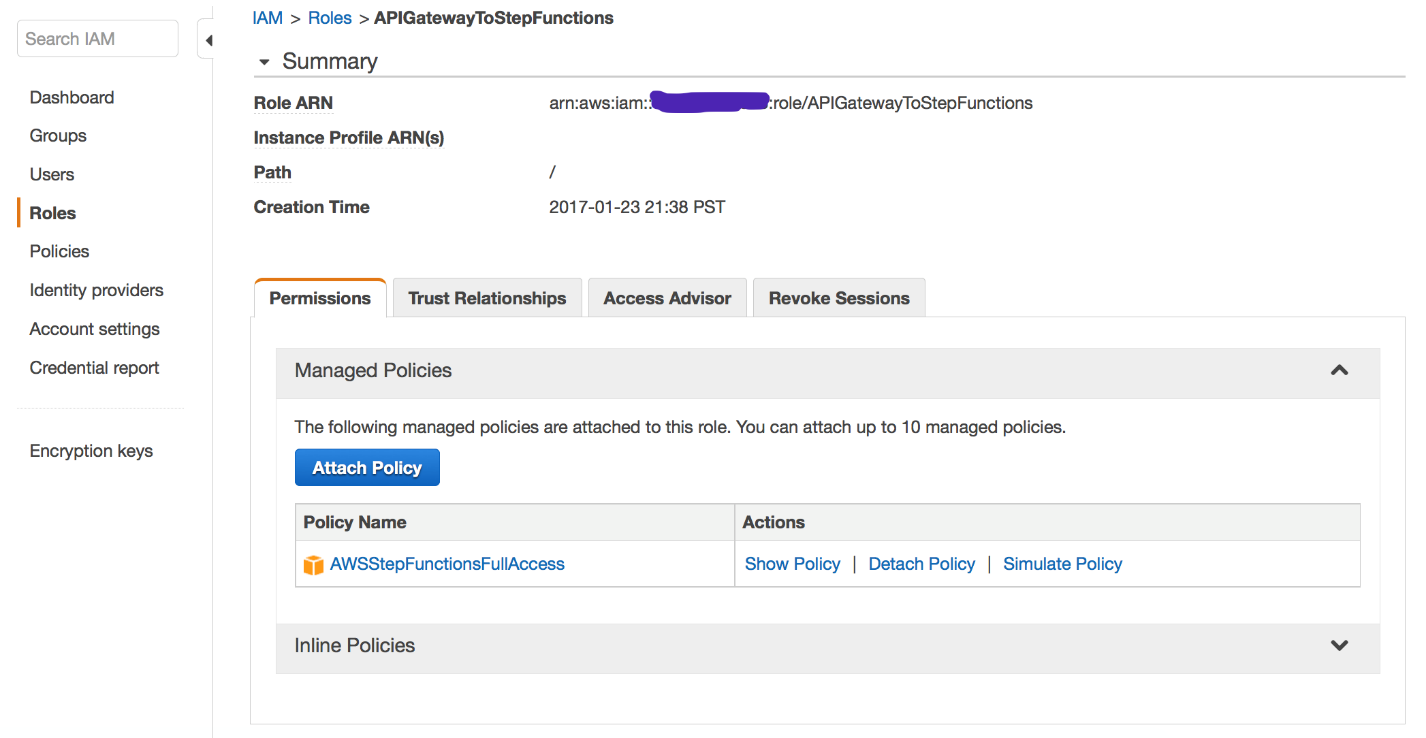Click the Simulate Policy link
The image size is (1426, 738).
pyautogui.click(x=1063, y=564)
